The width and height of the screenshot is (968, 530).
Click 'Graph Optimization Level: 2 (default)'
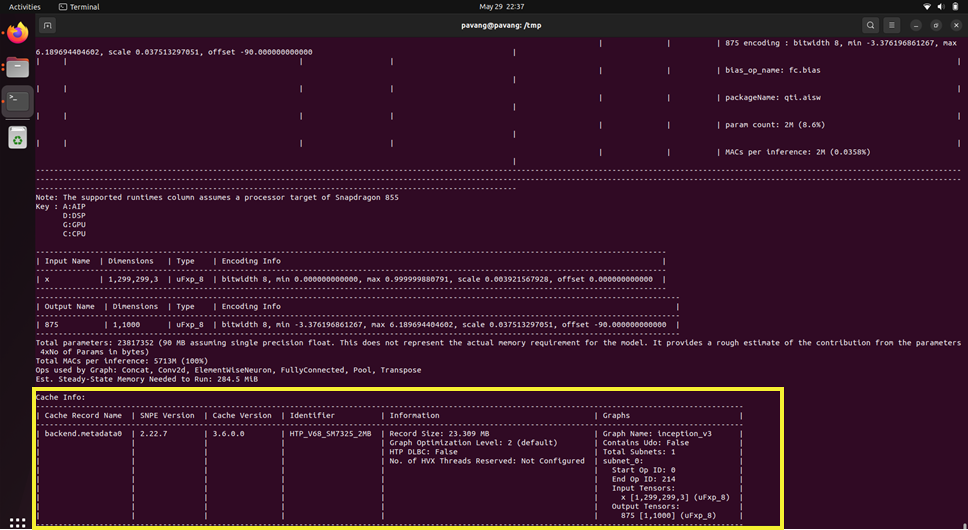(x=474, y=442)
